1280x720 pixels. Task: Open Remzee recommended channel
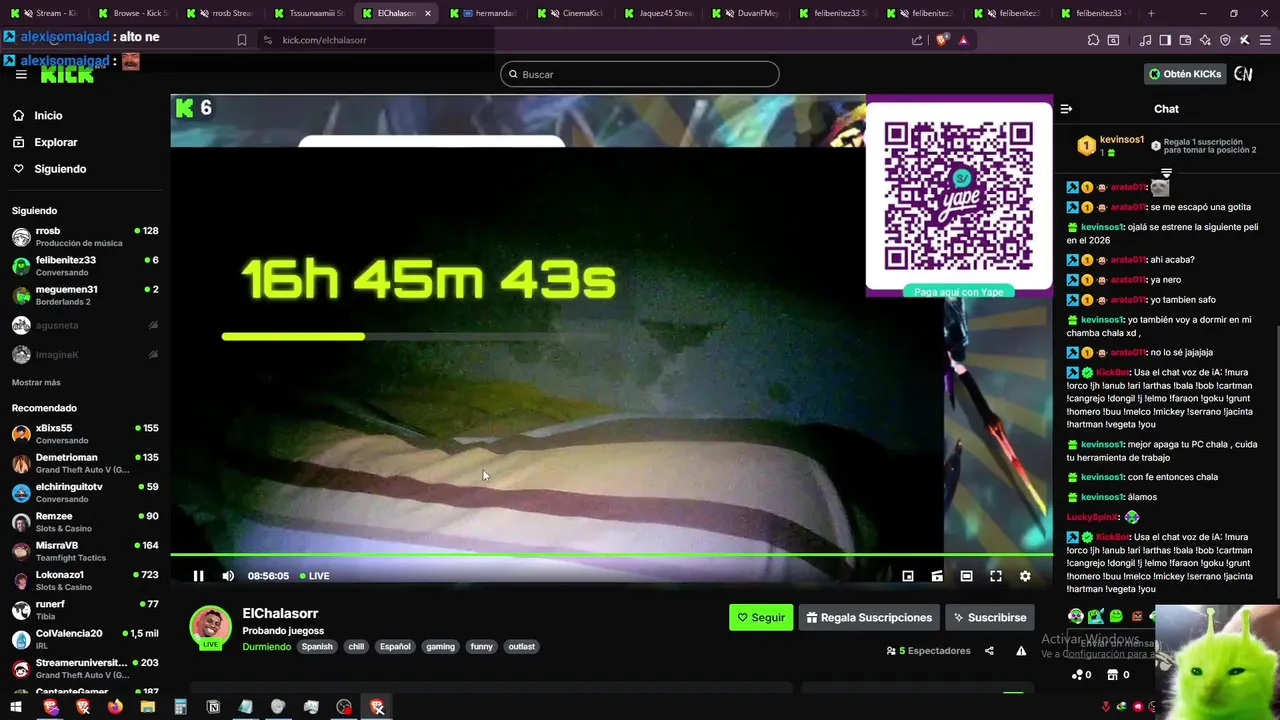85,522
